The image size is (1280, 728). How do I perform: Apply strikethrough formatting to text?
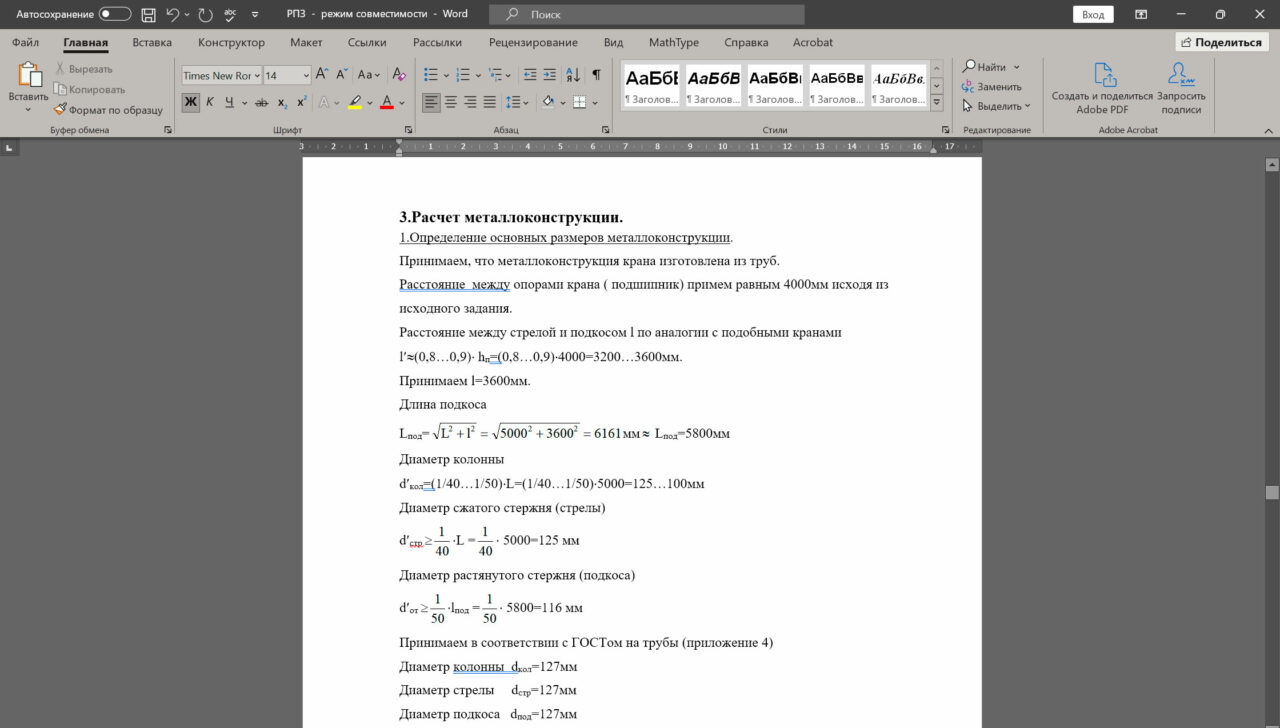261,102
